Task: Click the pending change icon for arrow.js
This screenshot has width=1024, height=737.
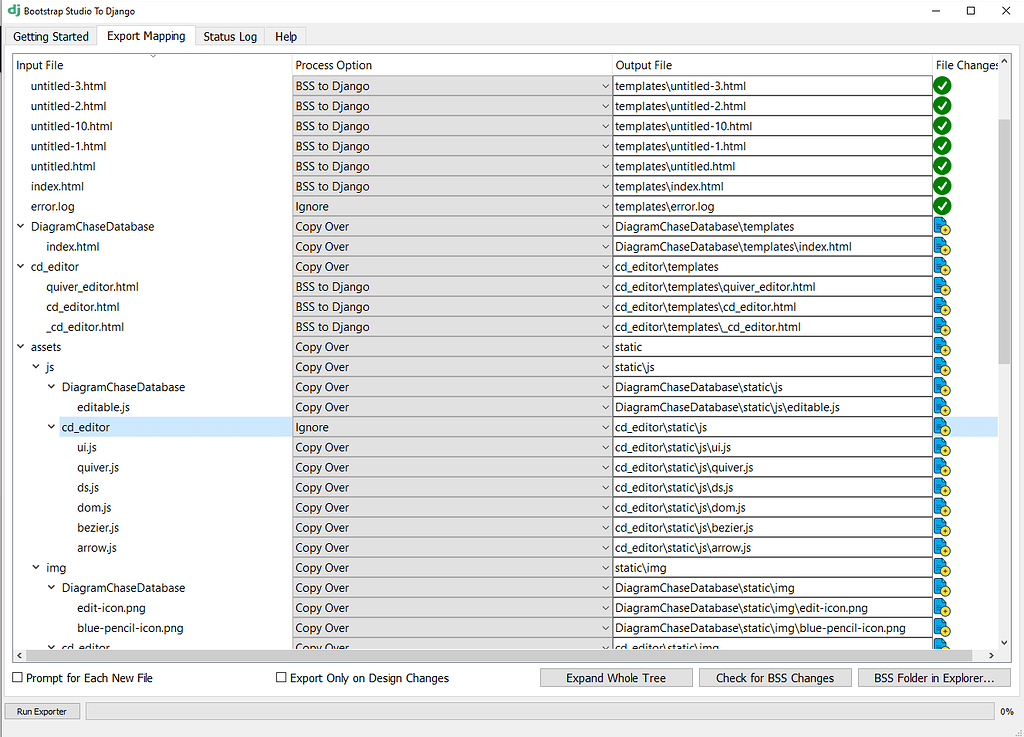Action: coord(942,547)
